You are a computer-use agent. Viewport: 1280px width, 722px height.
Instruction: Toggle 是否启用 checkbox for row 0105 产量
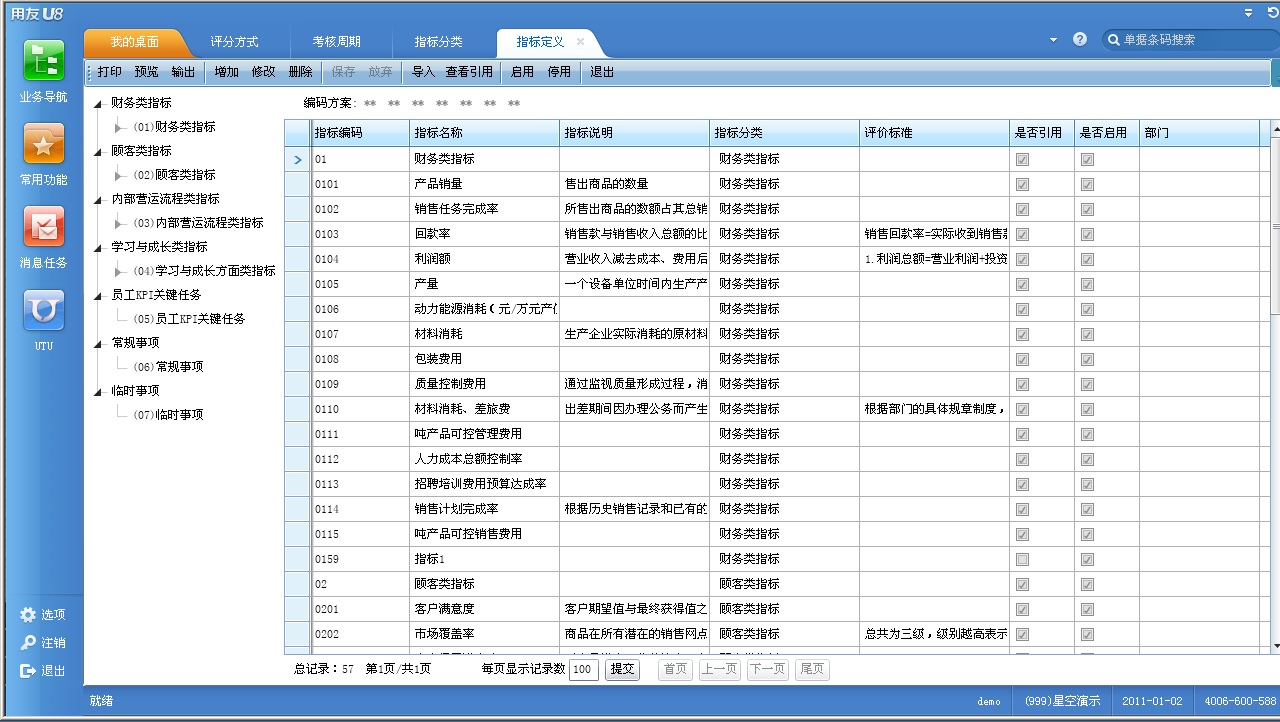[1087, 284]
